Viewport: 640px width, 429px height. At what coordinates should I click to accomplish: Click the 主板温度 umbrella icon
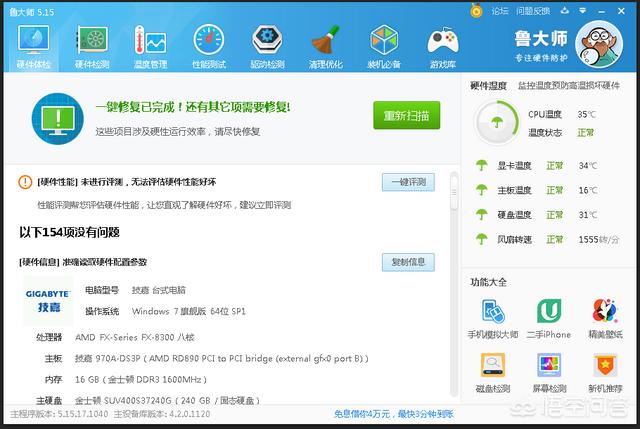coord(482,190)
